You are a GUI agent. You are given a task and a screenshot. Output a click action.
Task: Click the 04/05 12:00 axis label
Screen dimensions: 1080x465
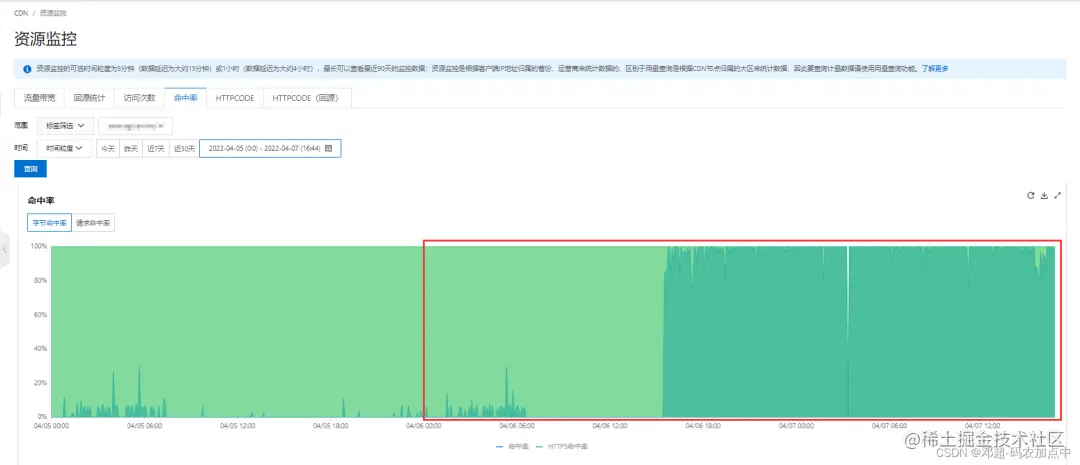pyautogui.click(x=238, y=426)
